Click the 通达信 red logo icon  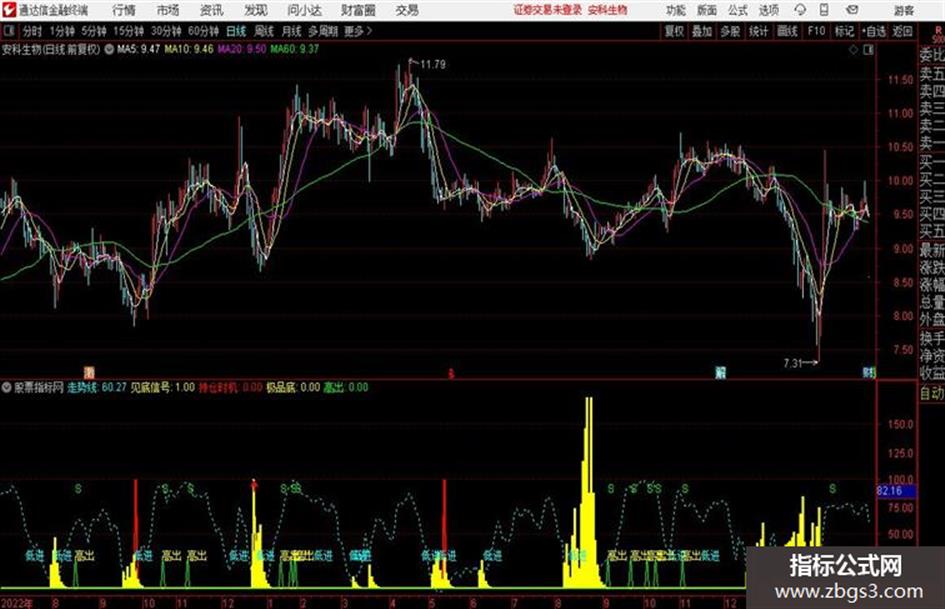(x=9, y=10)
